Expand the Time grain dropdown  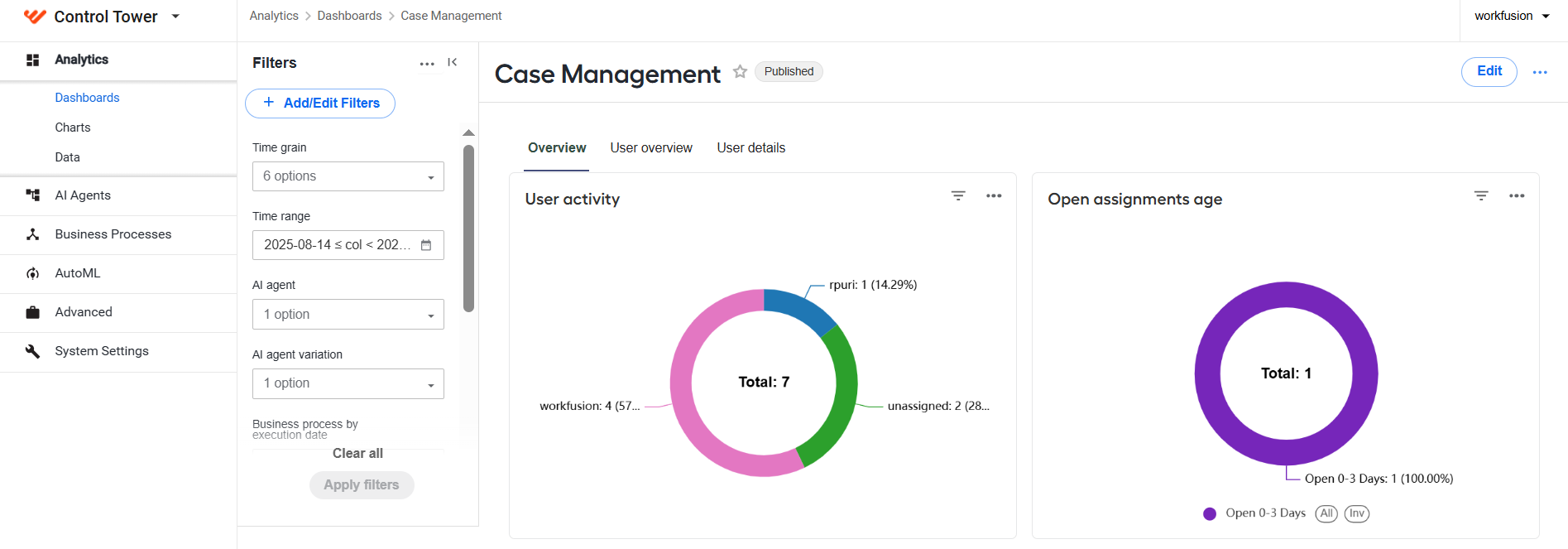[x=348, y=176]
